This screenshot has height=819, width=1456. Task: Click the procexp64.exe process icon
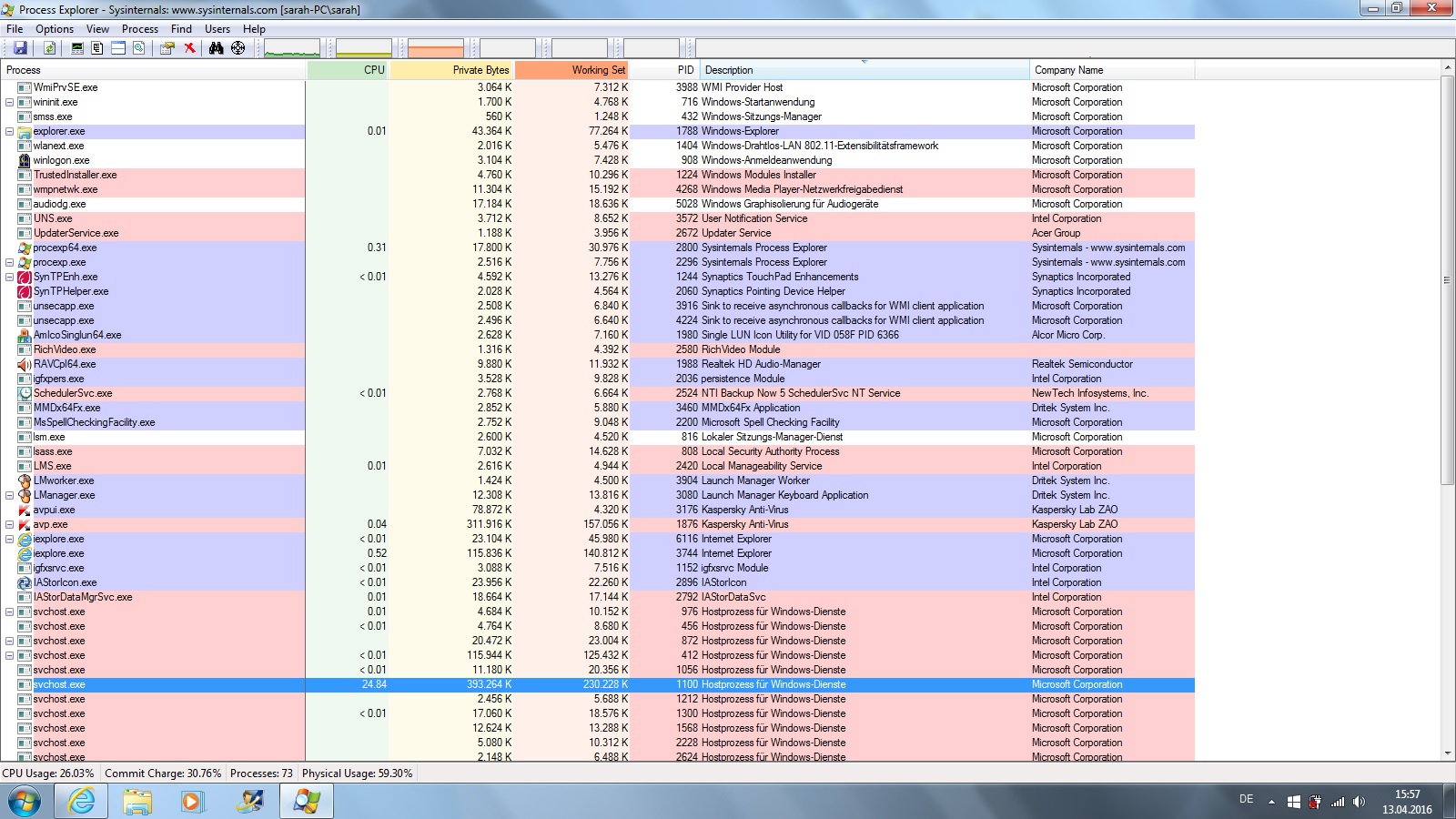(25, 248)
